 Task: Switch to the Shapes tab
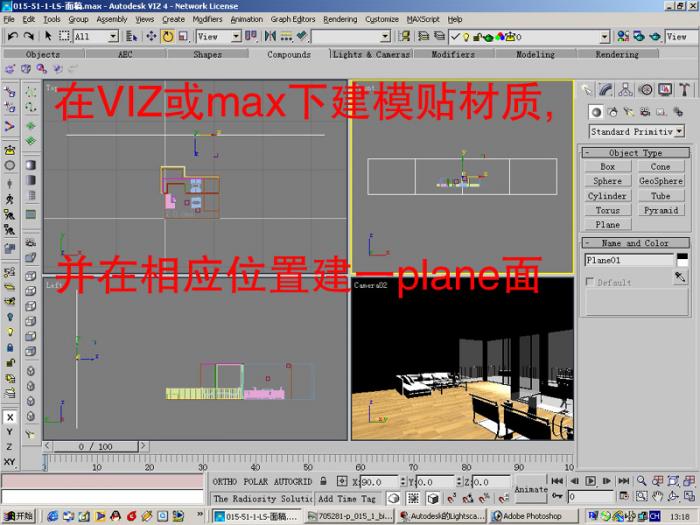click(x=208, y=54)
